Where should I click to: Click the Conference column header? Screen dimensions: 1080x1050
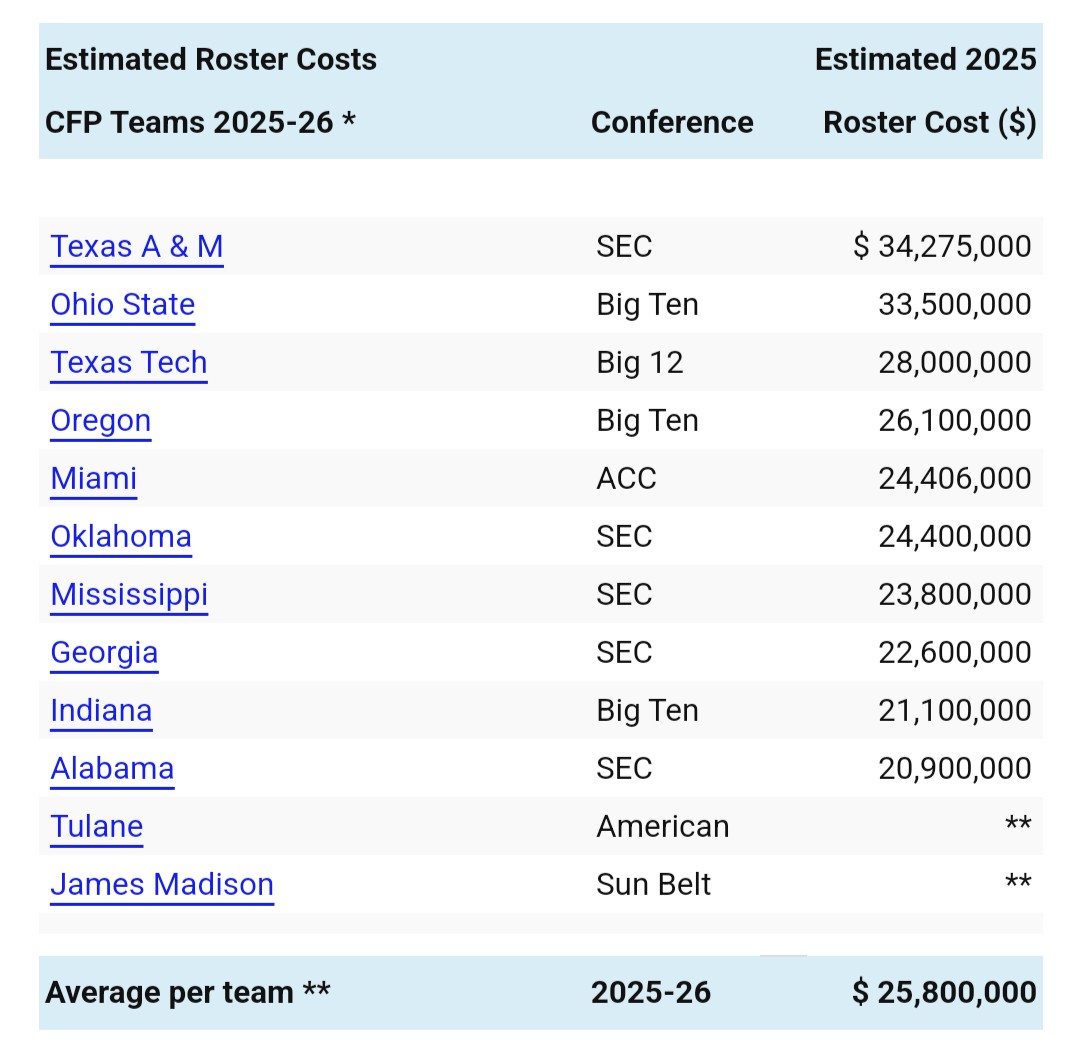(x=672, y=122)
